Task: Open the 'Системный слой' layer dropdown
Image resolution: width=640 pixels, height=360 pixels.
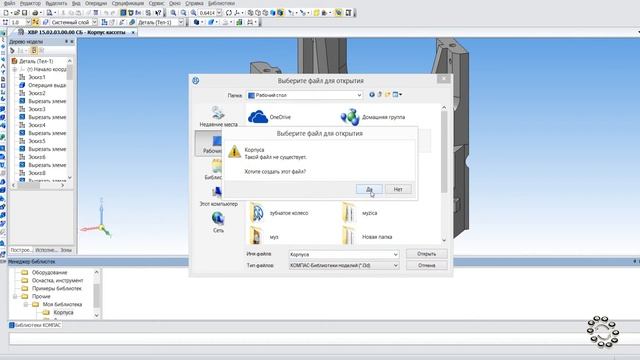Action: tap(94, 22)
